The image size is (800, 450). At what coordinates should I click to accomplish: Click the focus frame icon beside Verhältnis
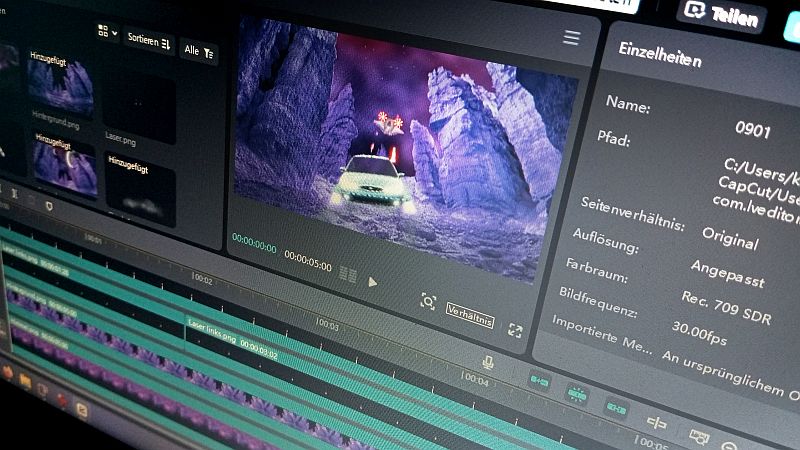click(x=428, y=301)
